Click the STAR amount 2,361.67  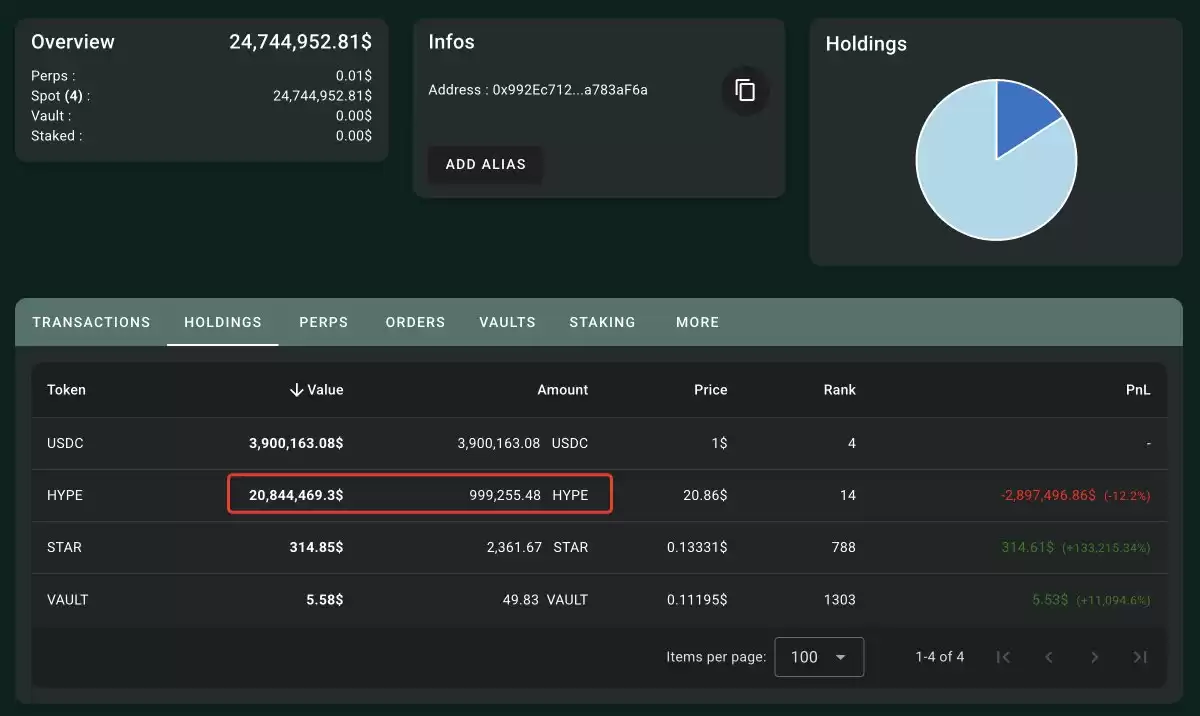click(514, 547)
